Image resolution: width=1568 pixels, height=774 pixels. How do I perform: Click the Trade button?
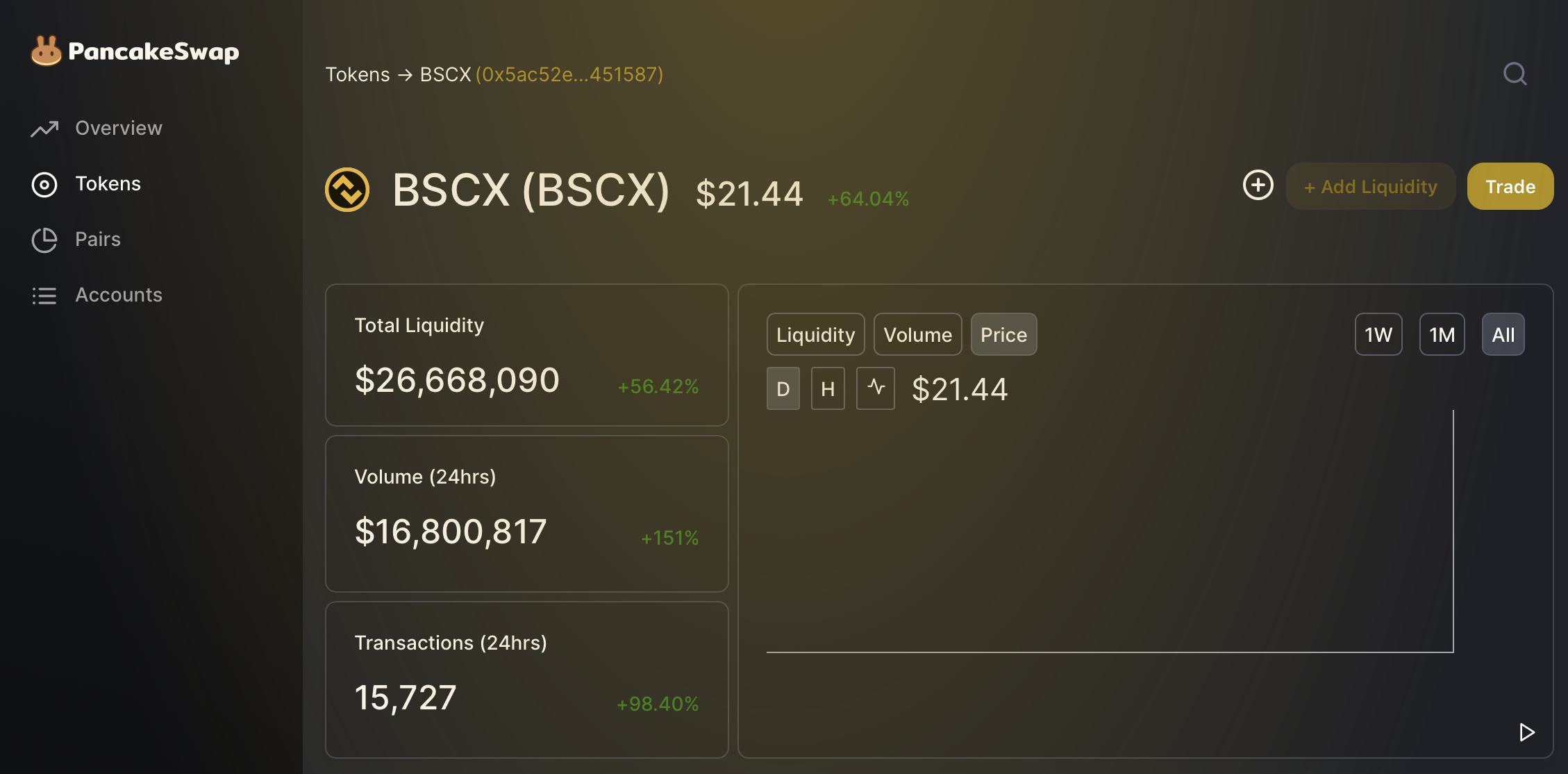coord(1510,186)
